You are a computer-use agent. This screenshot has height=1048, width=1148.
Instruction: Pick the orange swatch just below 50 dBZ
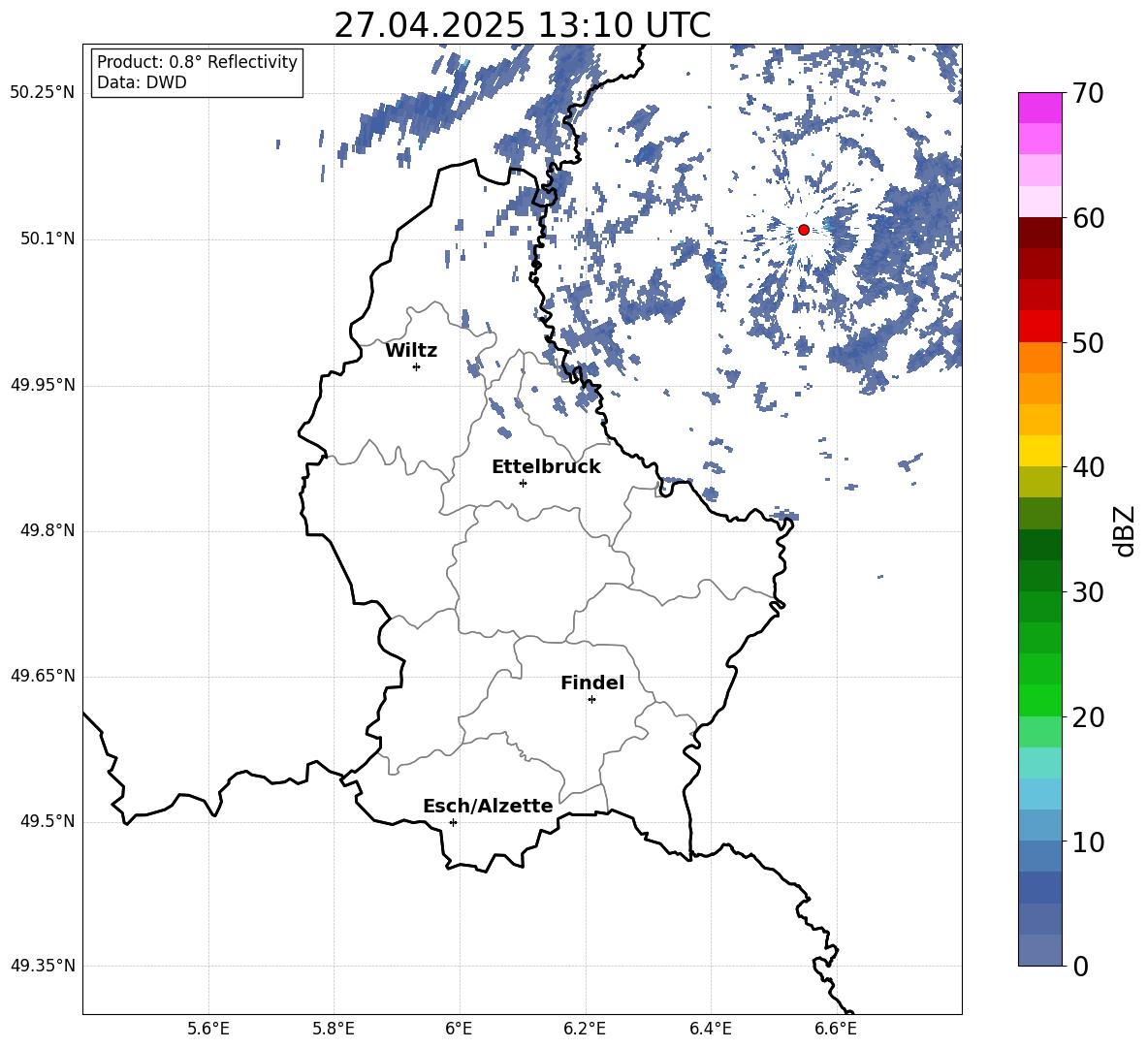1040,358
